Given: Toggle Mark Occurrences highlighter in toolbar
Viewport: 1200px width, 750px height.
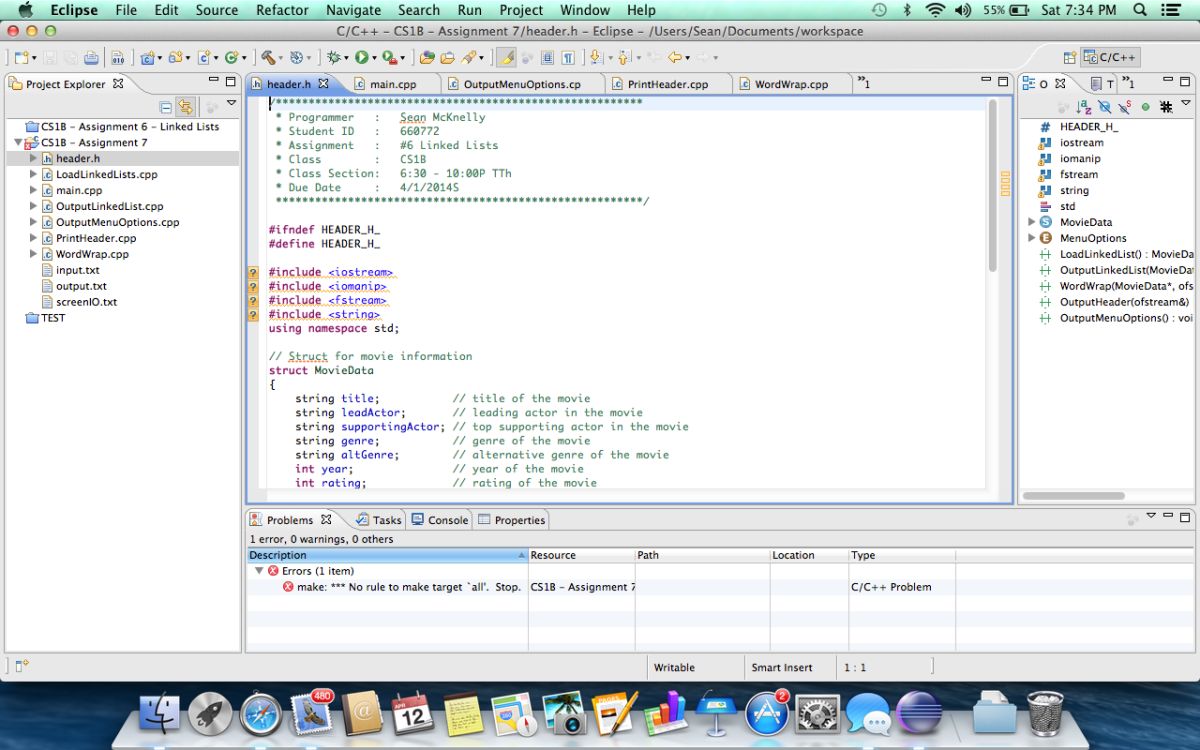Looking at the screenshot, I should (506, 58).
